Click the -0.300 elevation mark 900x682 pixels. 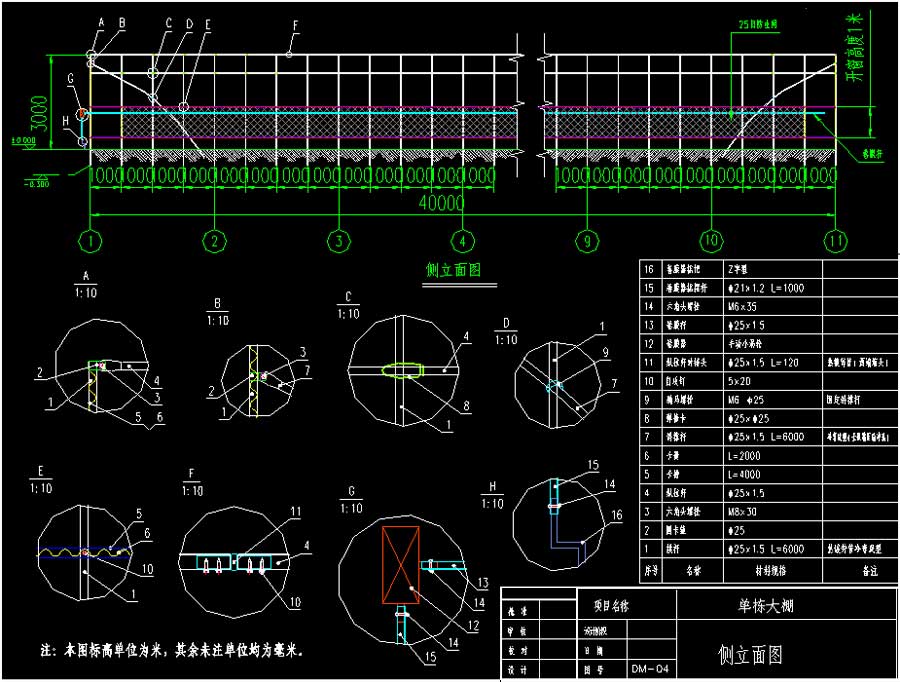(x=37, y=184)
